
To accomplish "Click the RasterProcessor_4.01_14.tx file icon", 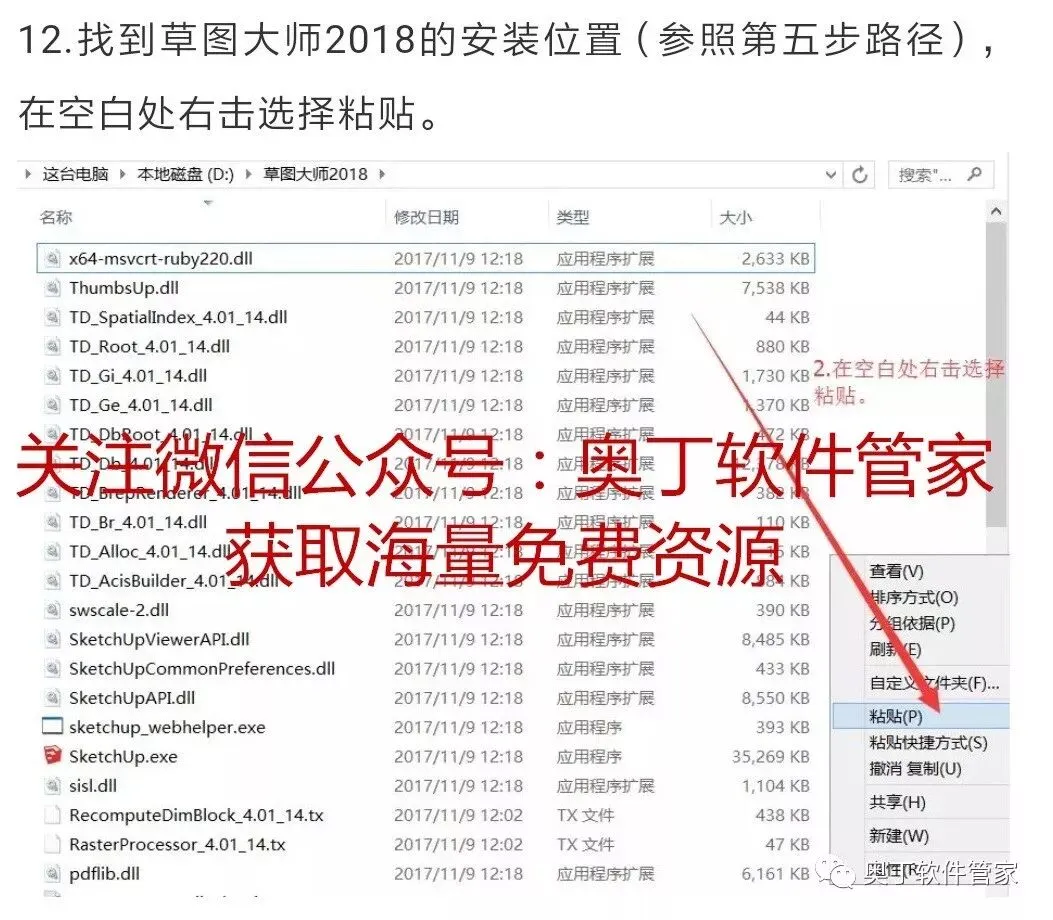I will pos(52,845).
